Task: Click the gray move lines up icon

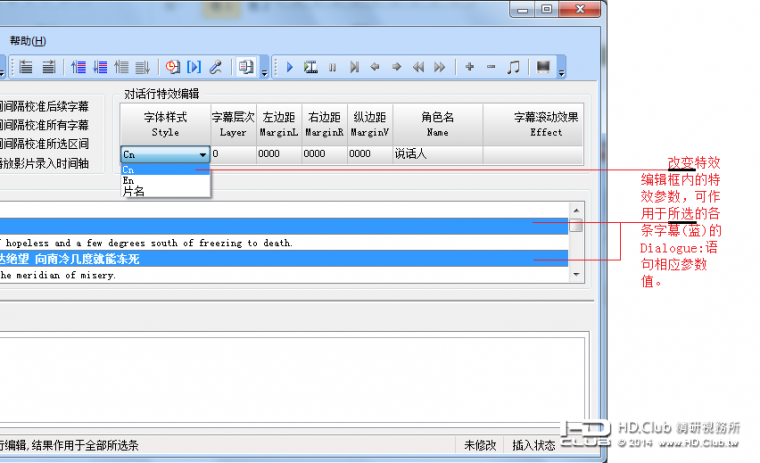Action: coord(121,67)
